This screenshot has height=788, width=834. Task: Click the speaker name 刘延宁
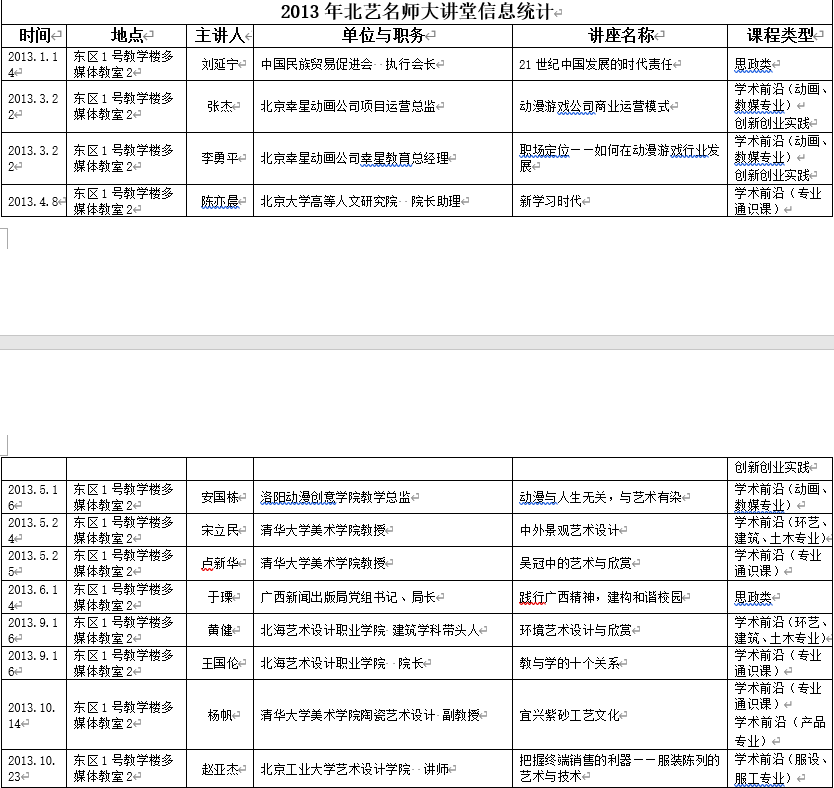pyautogui.click(x=217, y=65)
